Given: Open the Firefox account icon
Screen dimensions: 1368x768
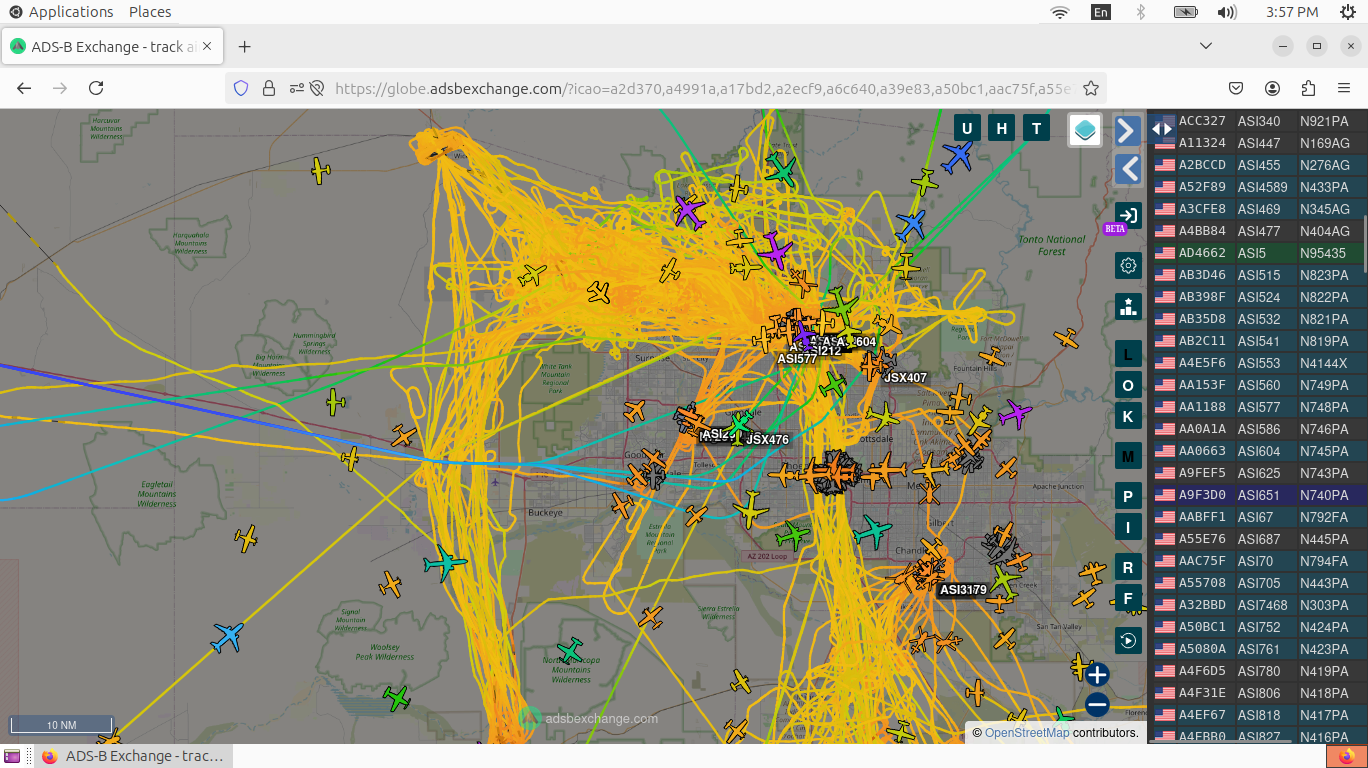Looking at the screenshot, I should 1273,88.
